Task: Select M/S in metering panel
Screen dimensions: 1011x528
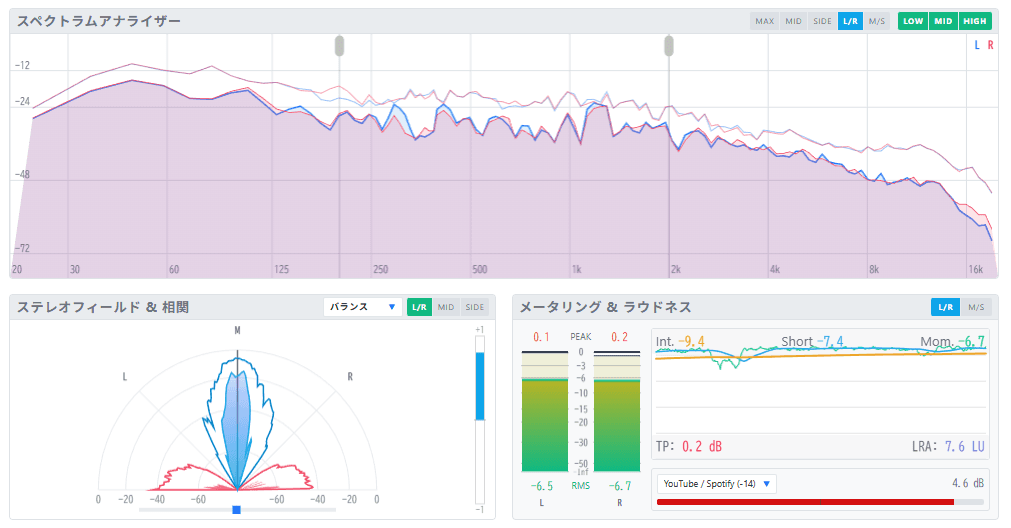Action: point(976,307)
